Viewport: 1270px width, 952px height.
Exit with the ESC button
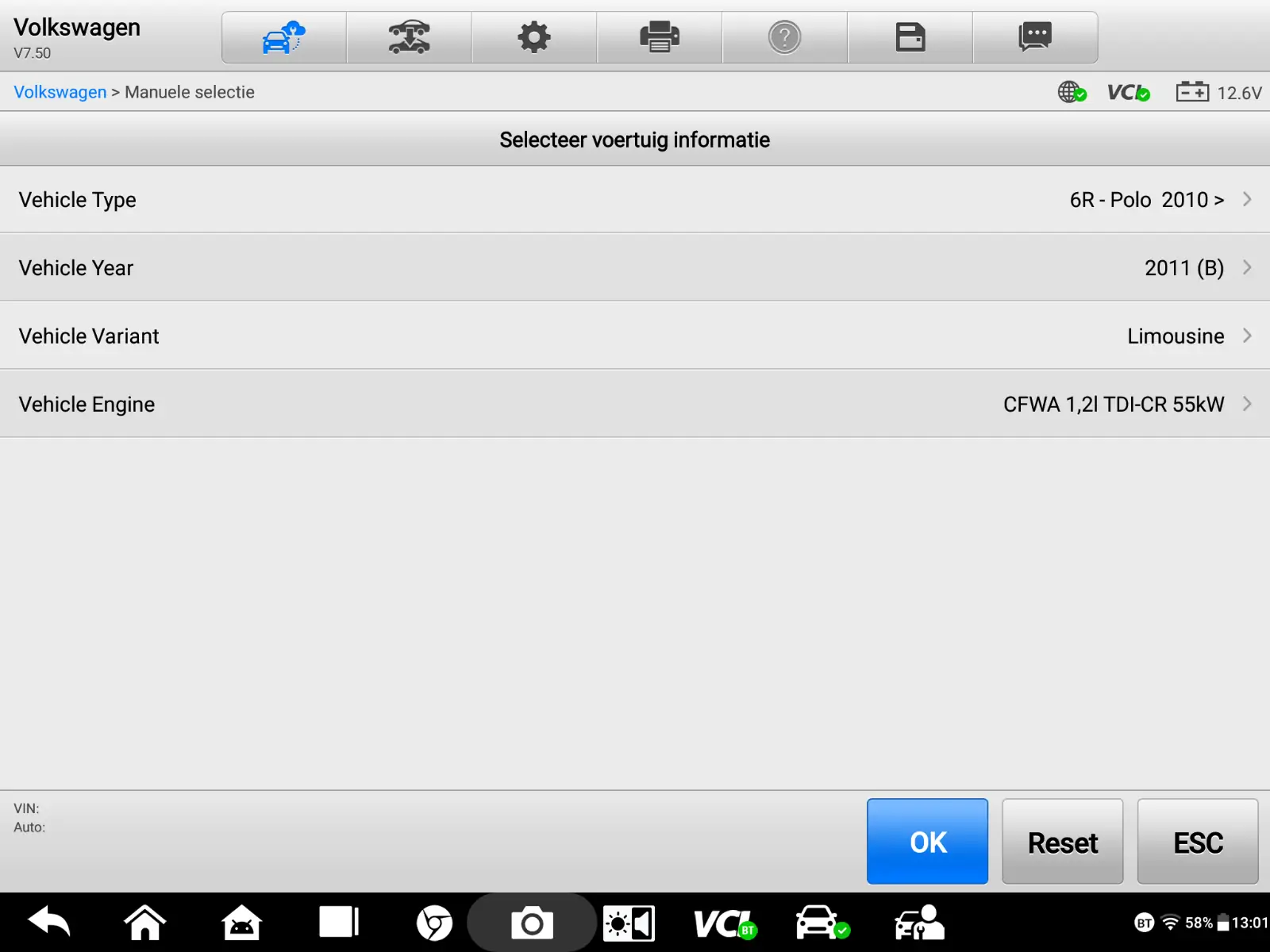tap(1198, 842)
